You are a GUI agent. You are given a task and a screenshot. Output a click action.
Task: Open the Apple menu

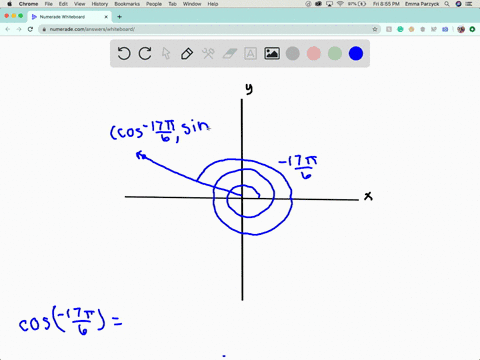click(9, 4)
